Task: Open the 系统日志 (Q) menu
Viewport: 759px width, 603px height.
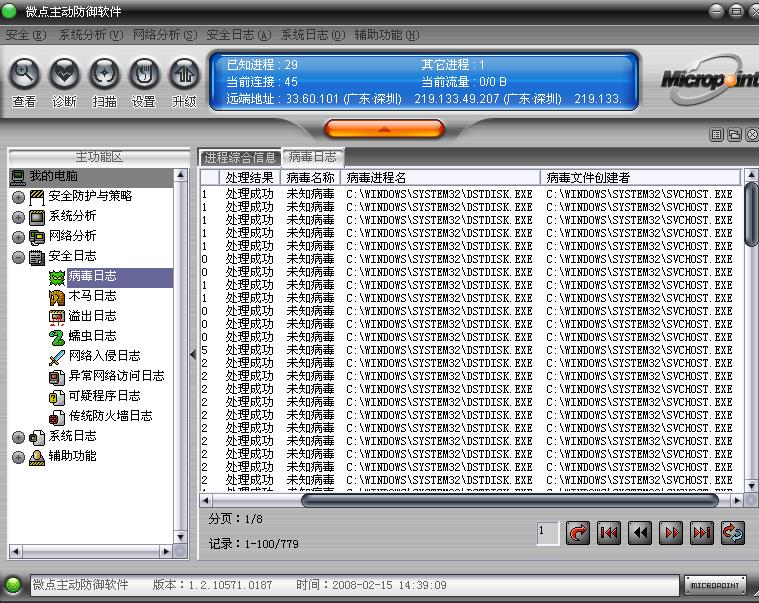Action: point(313,35)
